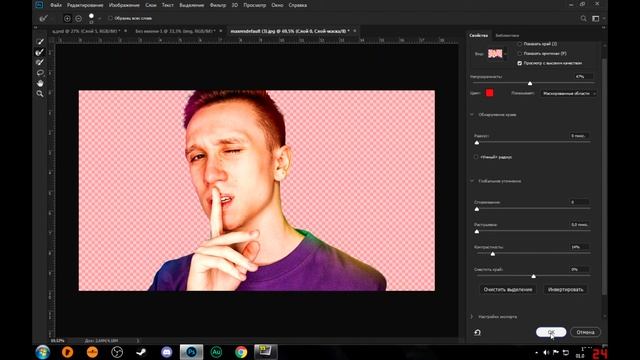Open Windows Start button
The image size is (640, 360).
pos(42,352)
